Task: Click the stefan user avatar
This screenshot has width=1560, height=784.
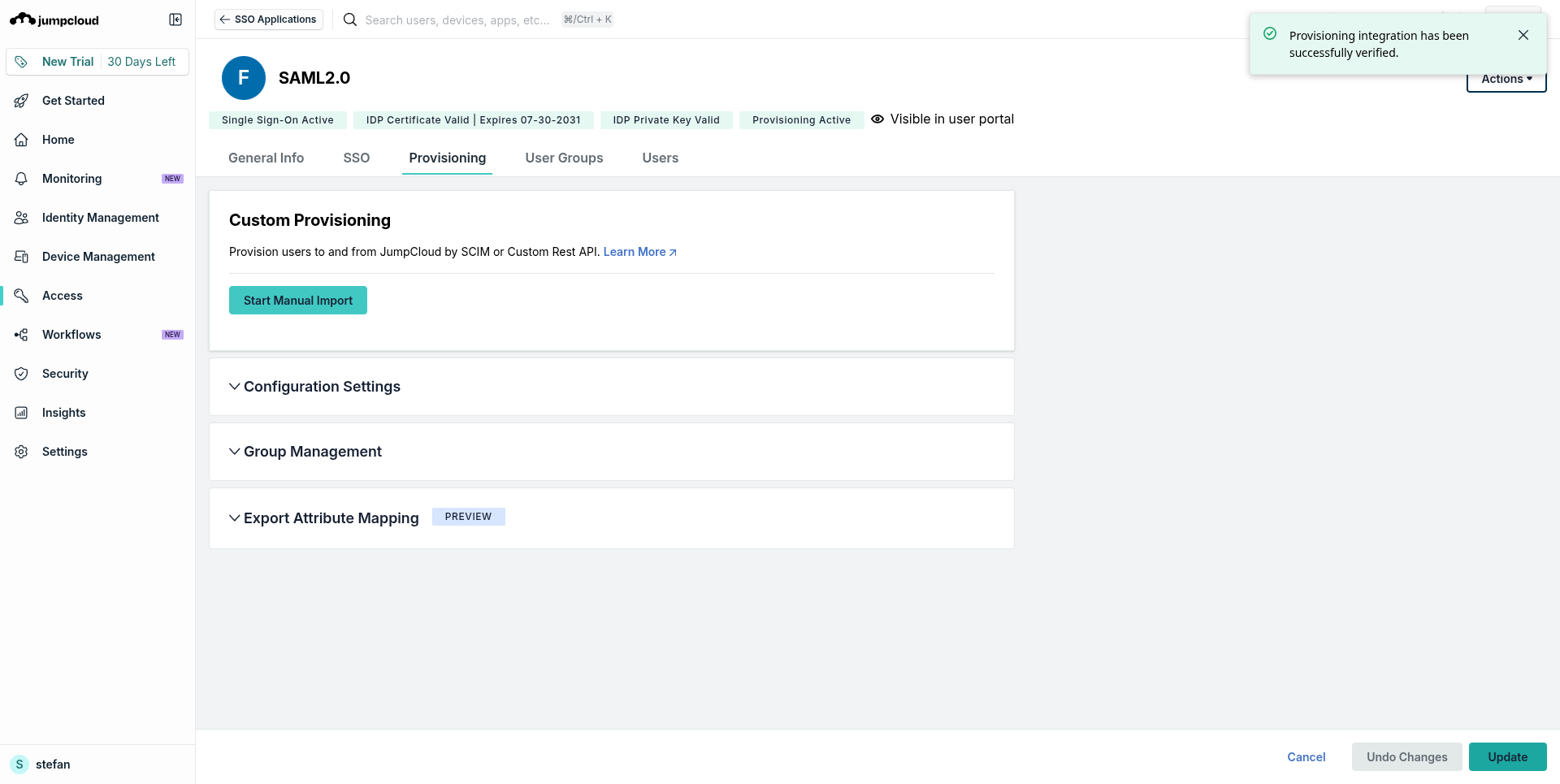Action: 19,765
